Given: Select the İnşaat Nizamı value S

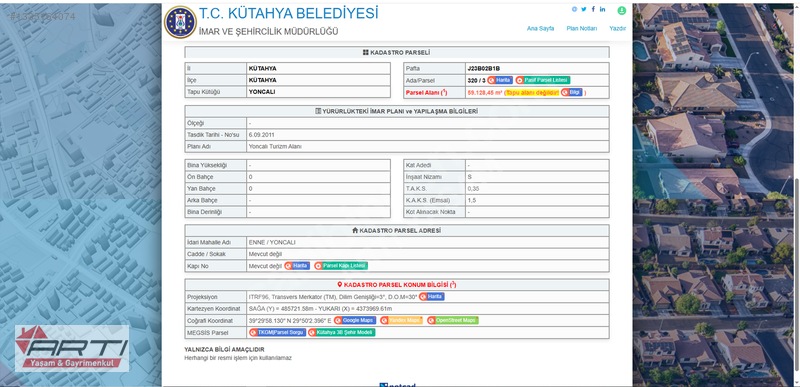Looking at the screenshot, I should (x=469, y=177).
